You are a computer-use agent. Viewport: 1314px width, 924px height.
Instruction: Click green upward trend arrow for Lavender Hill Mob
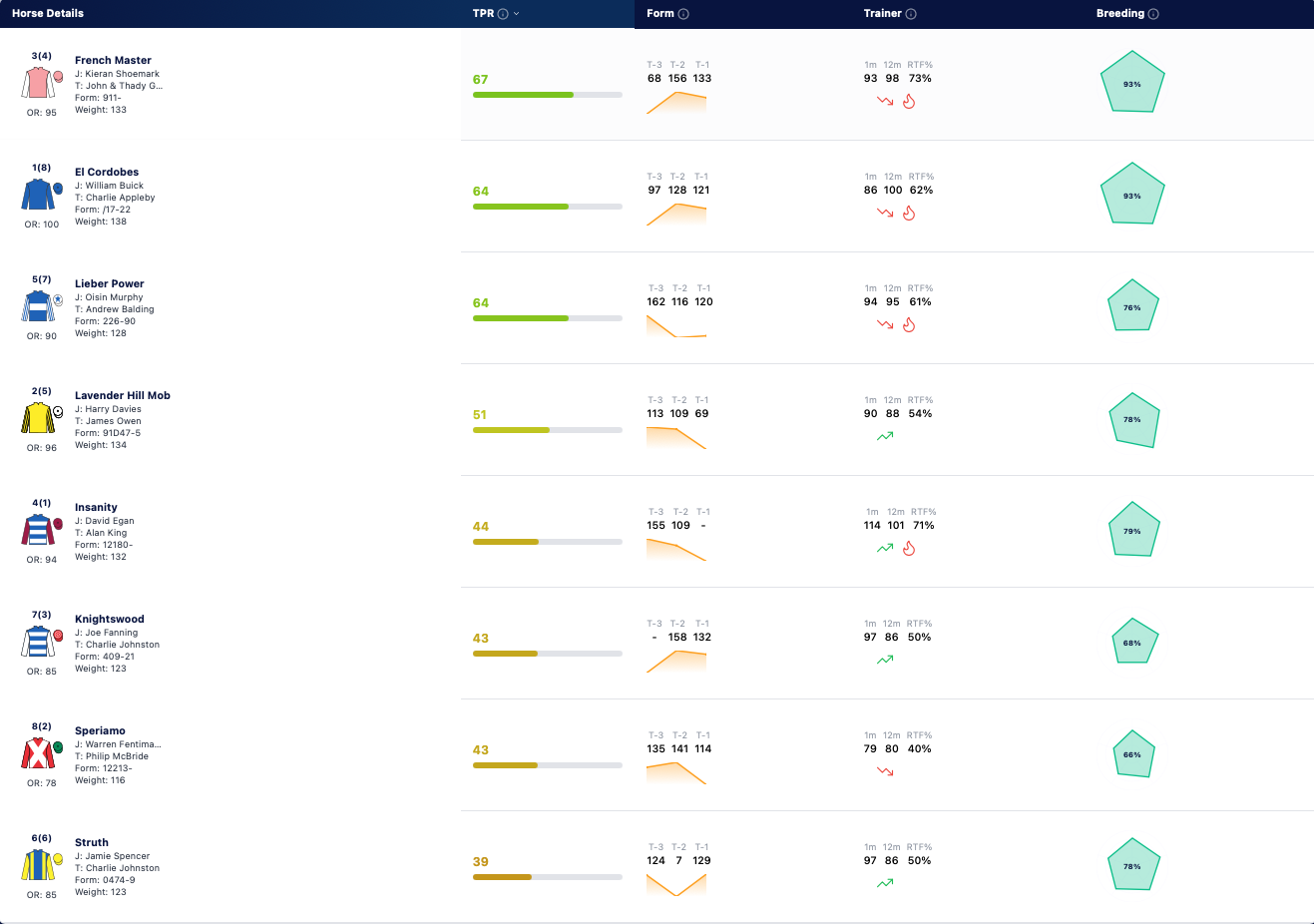click(885, 436)
